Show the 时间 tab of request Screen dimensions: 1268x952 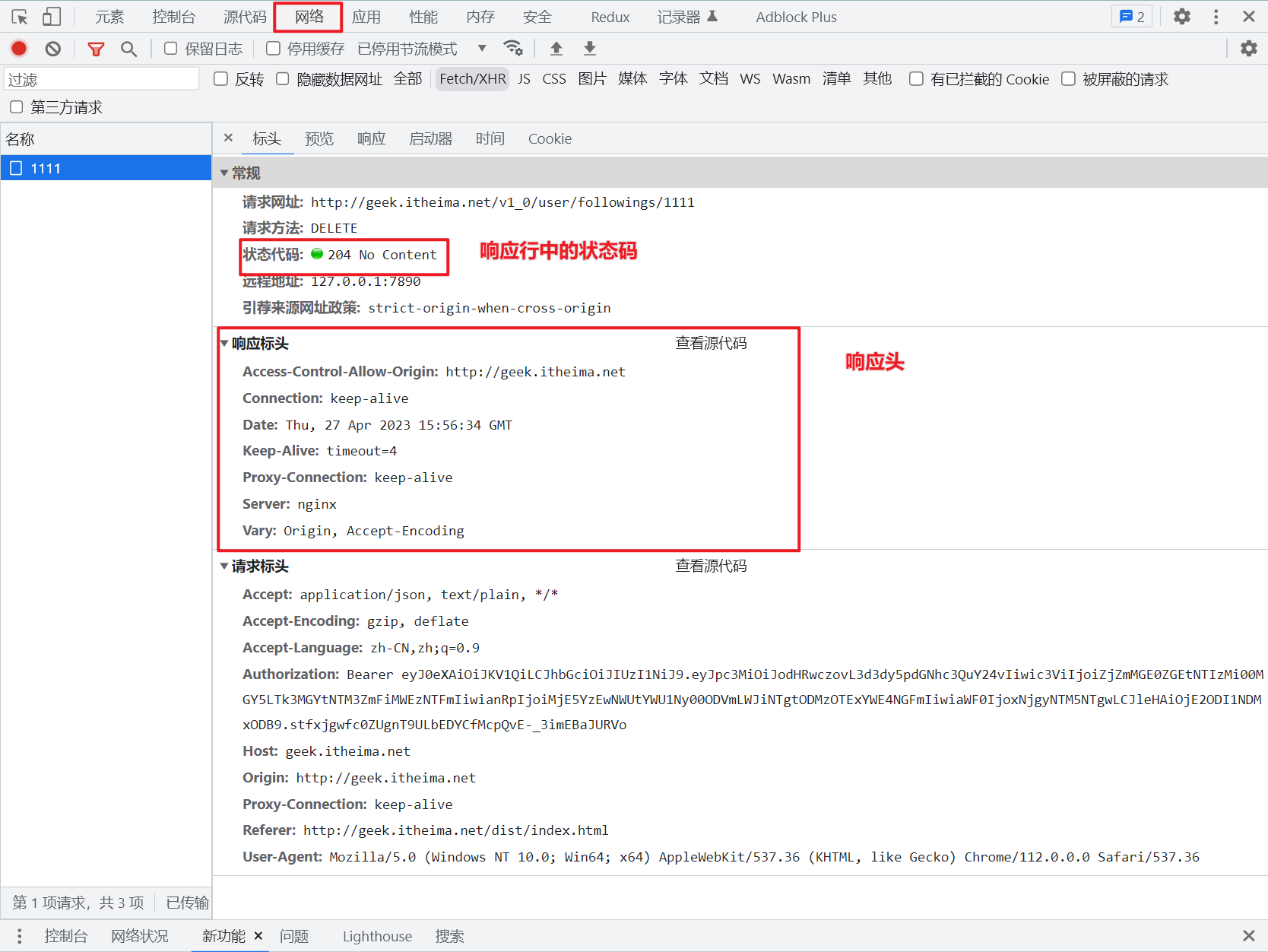coord(490,138)
